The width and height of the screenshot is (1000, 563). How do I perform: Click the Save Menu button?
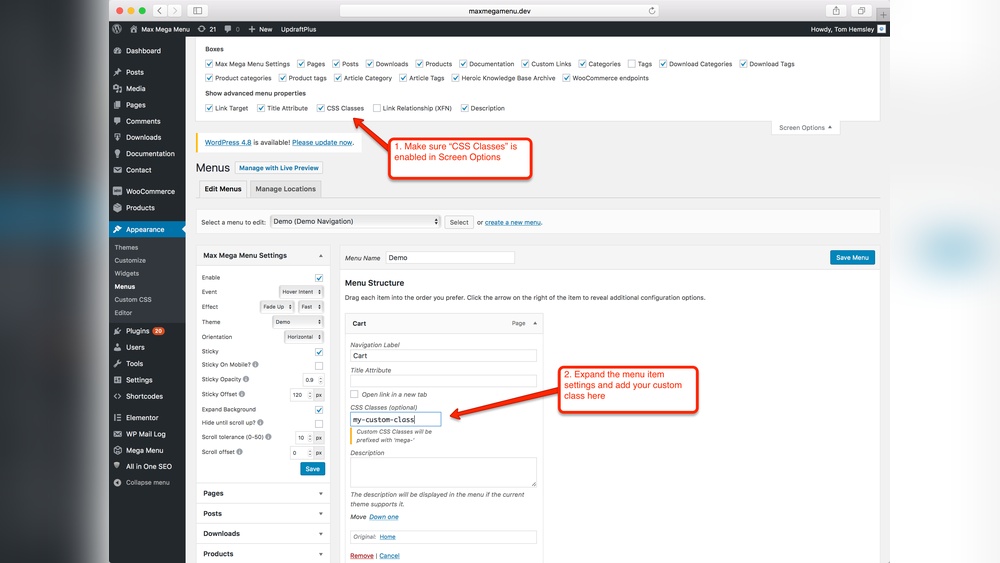click(x=852, y=258)
